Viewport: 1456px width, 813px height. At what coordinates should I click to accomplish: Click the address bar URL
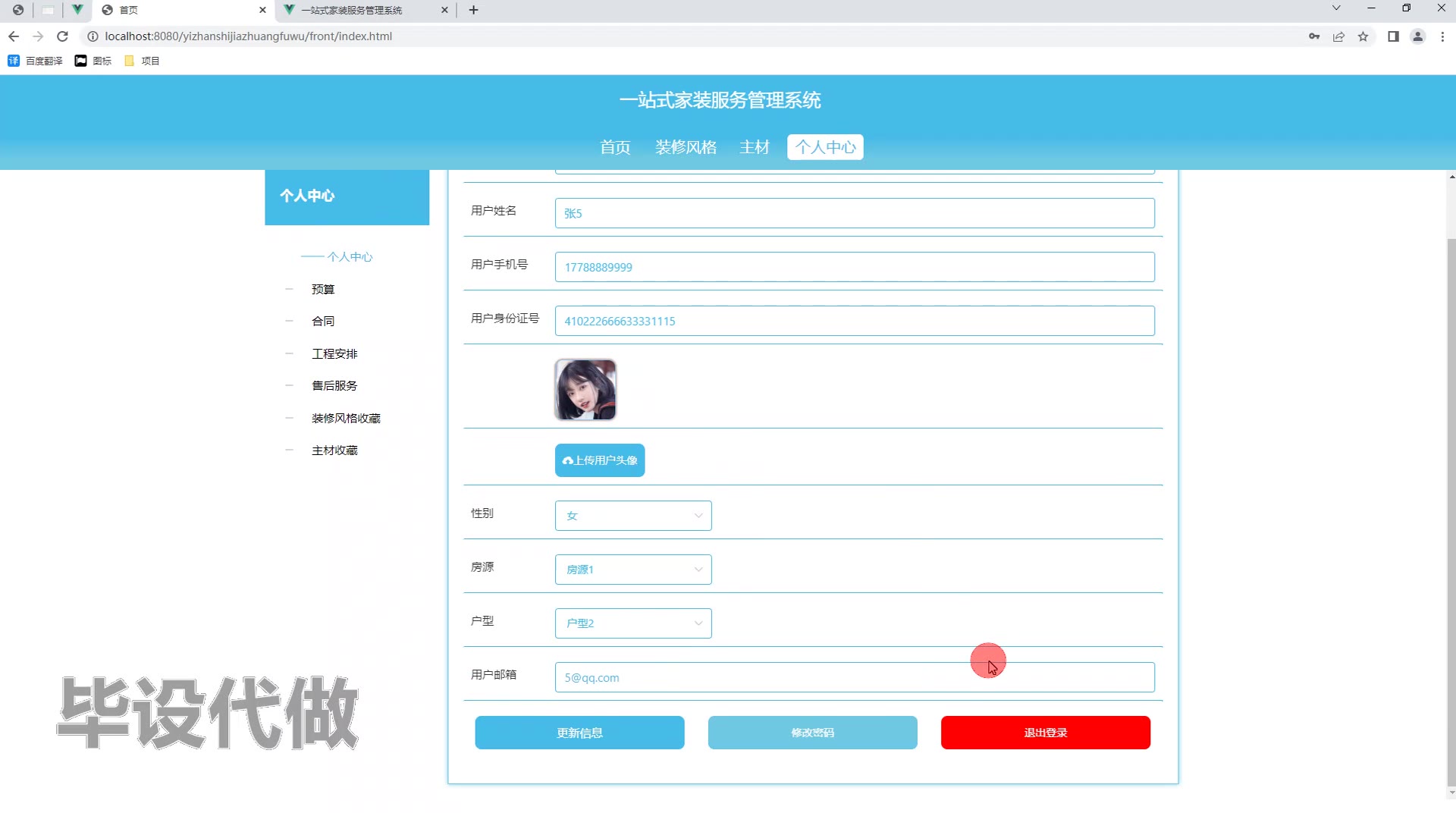249,36
